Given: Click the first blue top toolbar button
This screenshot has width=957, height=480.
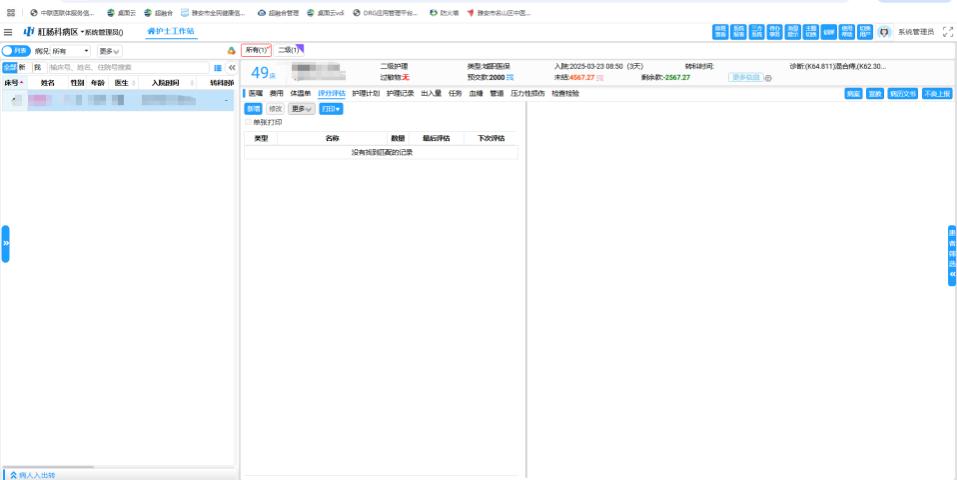Looking at the screenshot, I should pos(720,32).
